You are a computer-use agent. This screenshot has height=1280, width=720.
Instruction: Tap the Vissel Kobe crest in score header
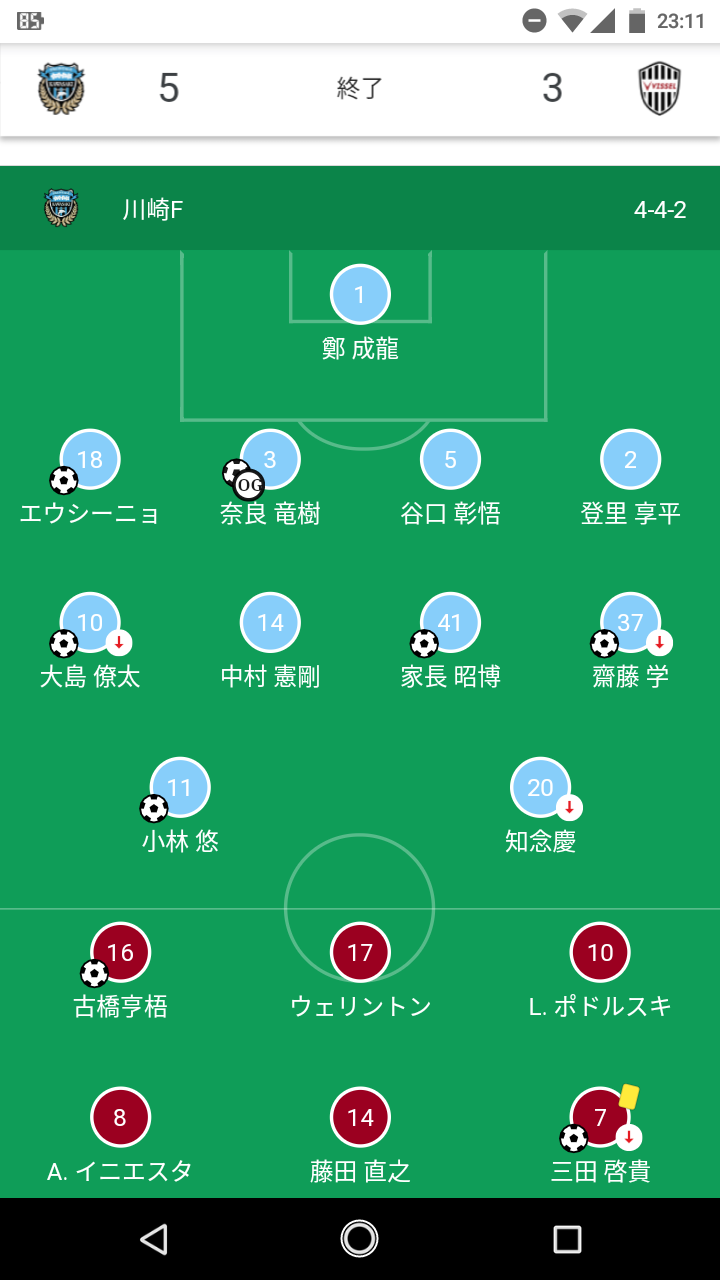660,89
